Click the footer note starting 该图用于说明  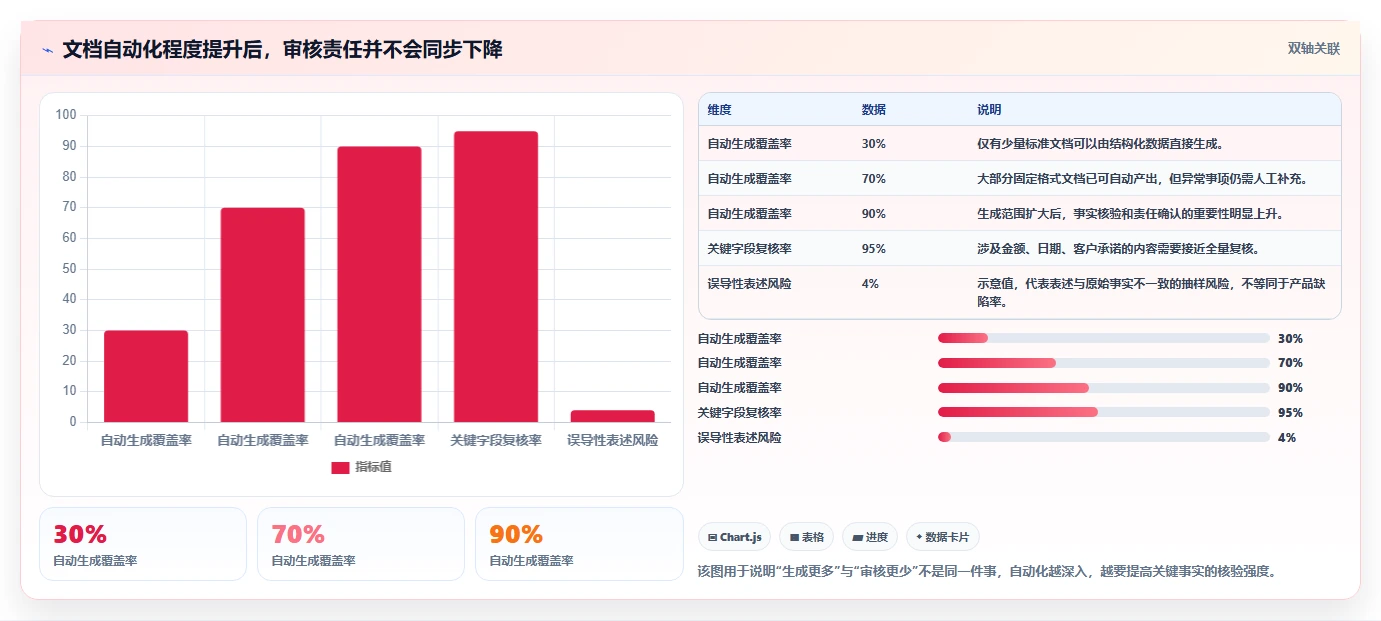click(x=986, y=572)
